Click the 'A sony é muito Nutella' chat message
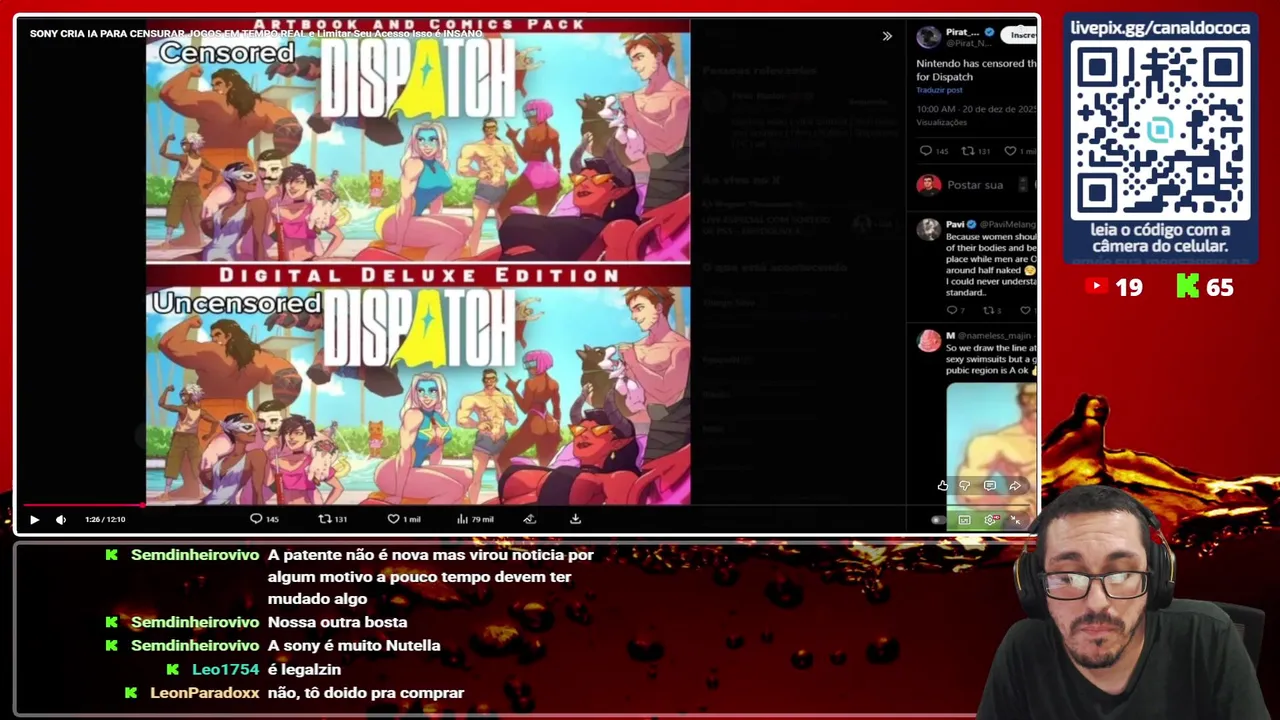 354,646
